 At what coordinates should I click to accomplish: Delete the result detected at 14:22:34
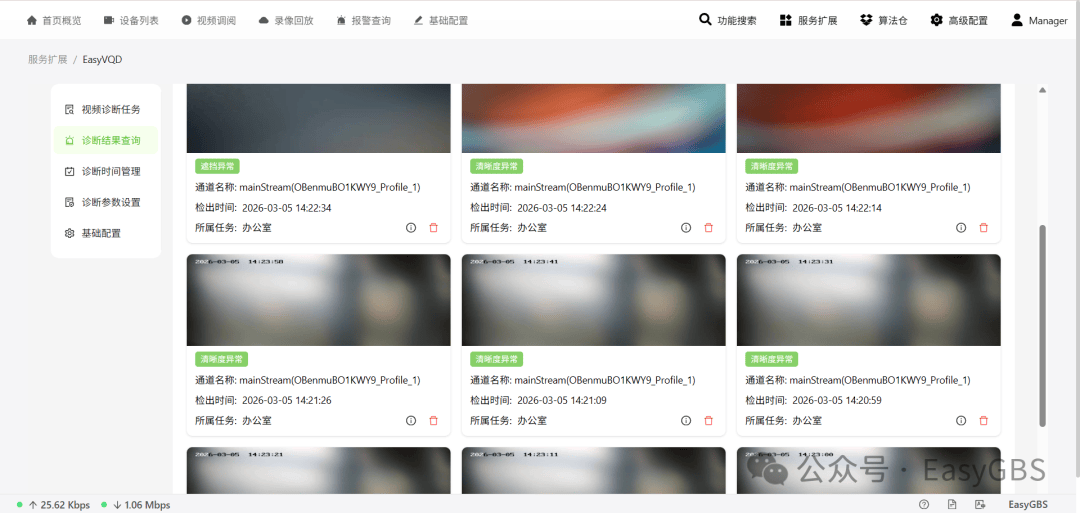[x=433, y=228]
